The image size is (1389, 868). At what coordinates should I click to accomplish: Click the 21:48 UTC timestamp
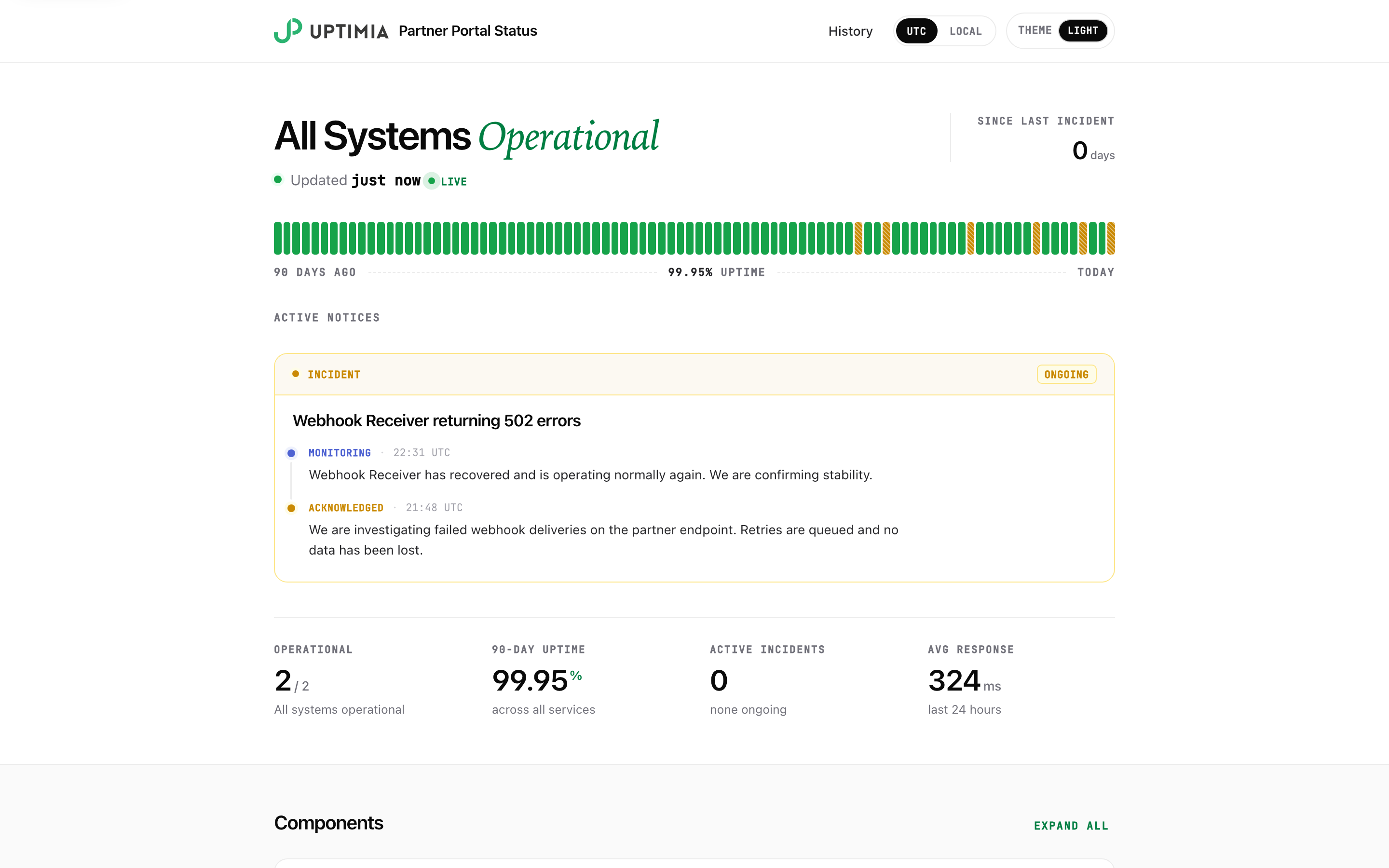coord(434,507)
